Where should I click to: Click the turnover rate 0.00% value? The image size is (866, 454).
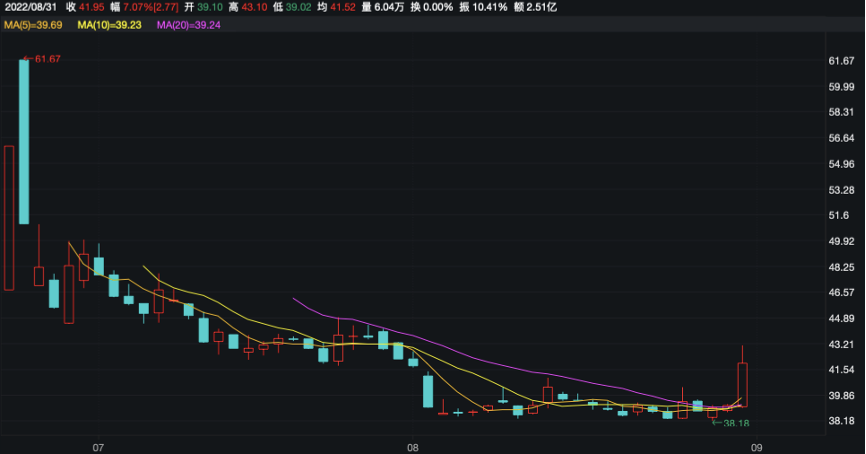click(438, 7)
